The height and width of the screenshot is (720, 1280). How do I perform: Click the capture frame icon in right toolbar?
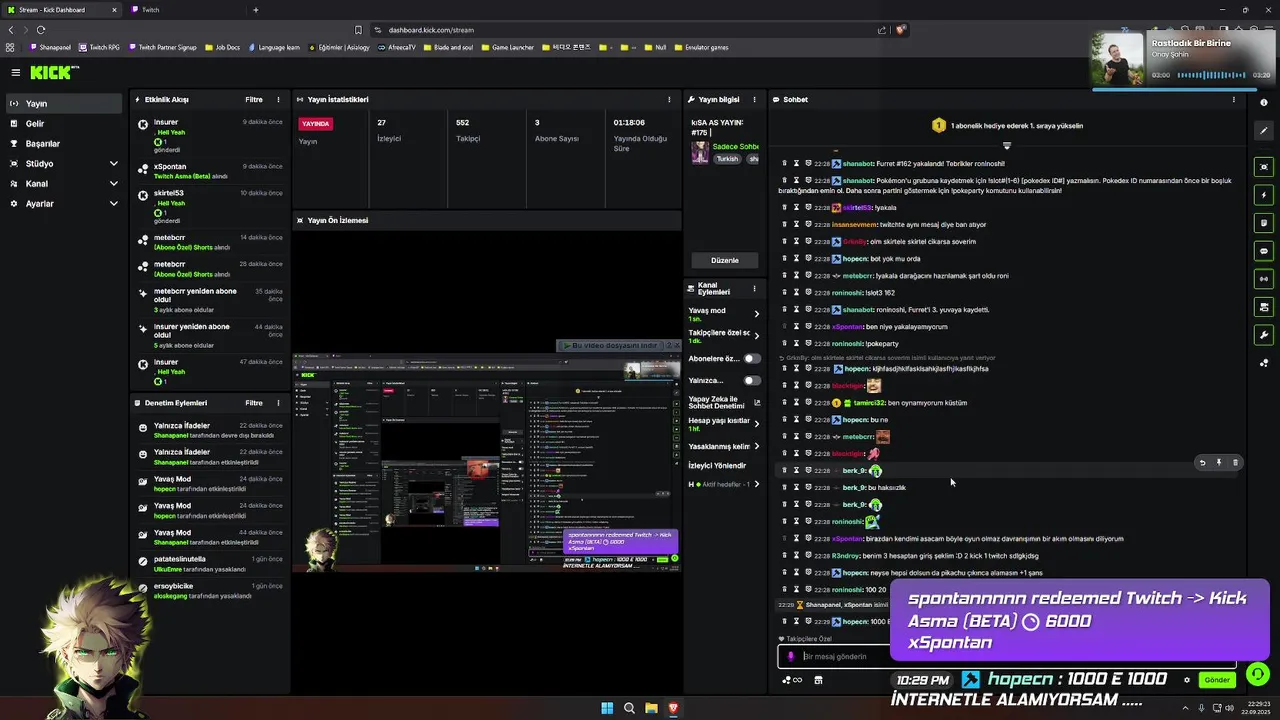[1264, 167]
